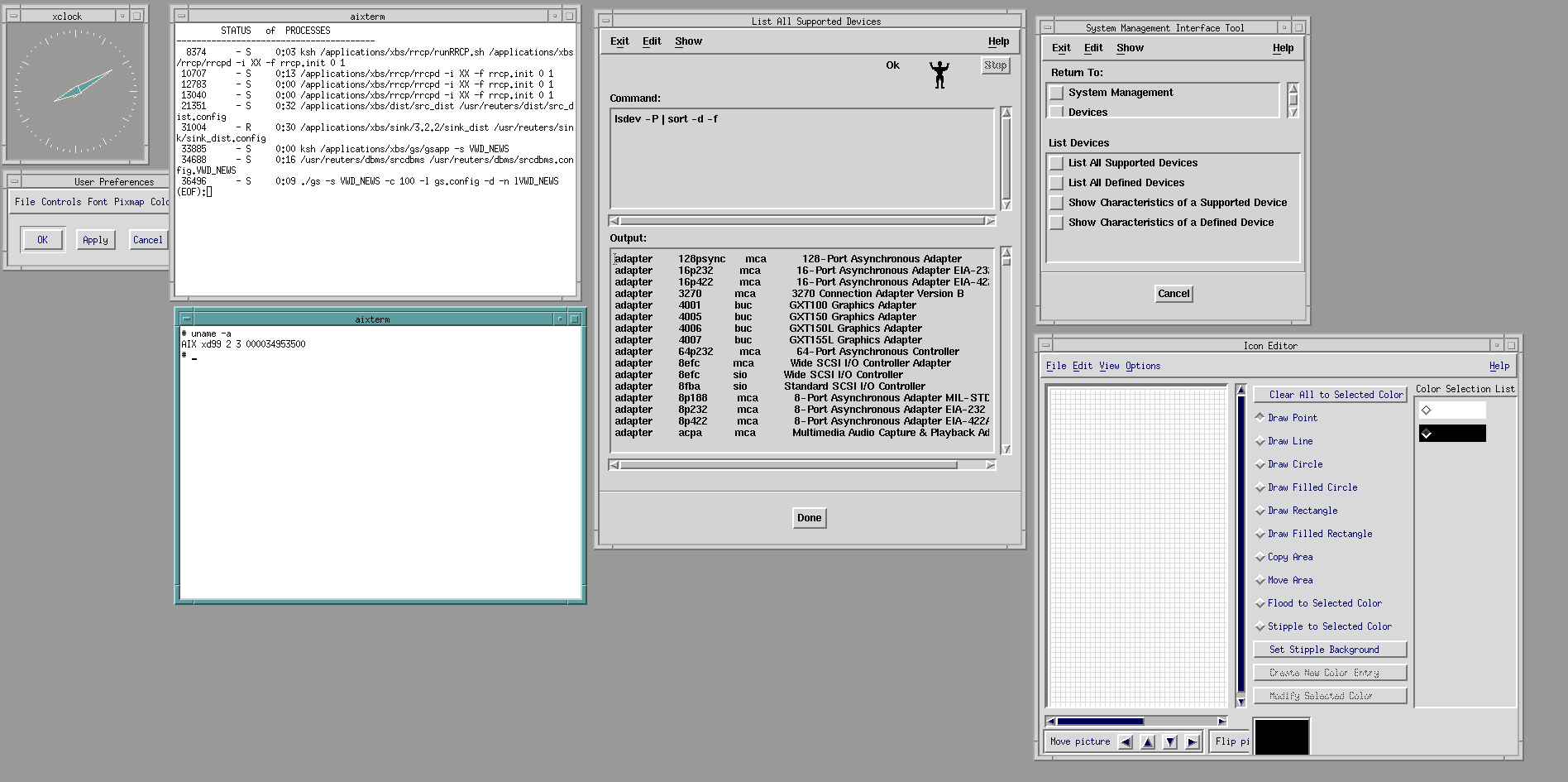
Task: Click the move picture left arrow
Action: [1126, 742]
